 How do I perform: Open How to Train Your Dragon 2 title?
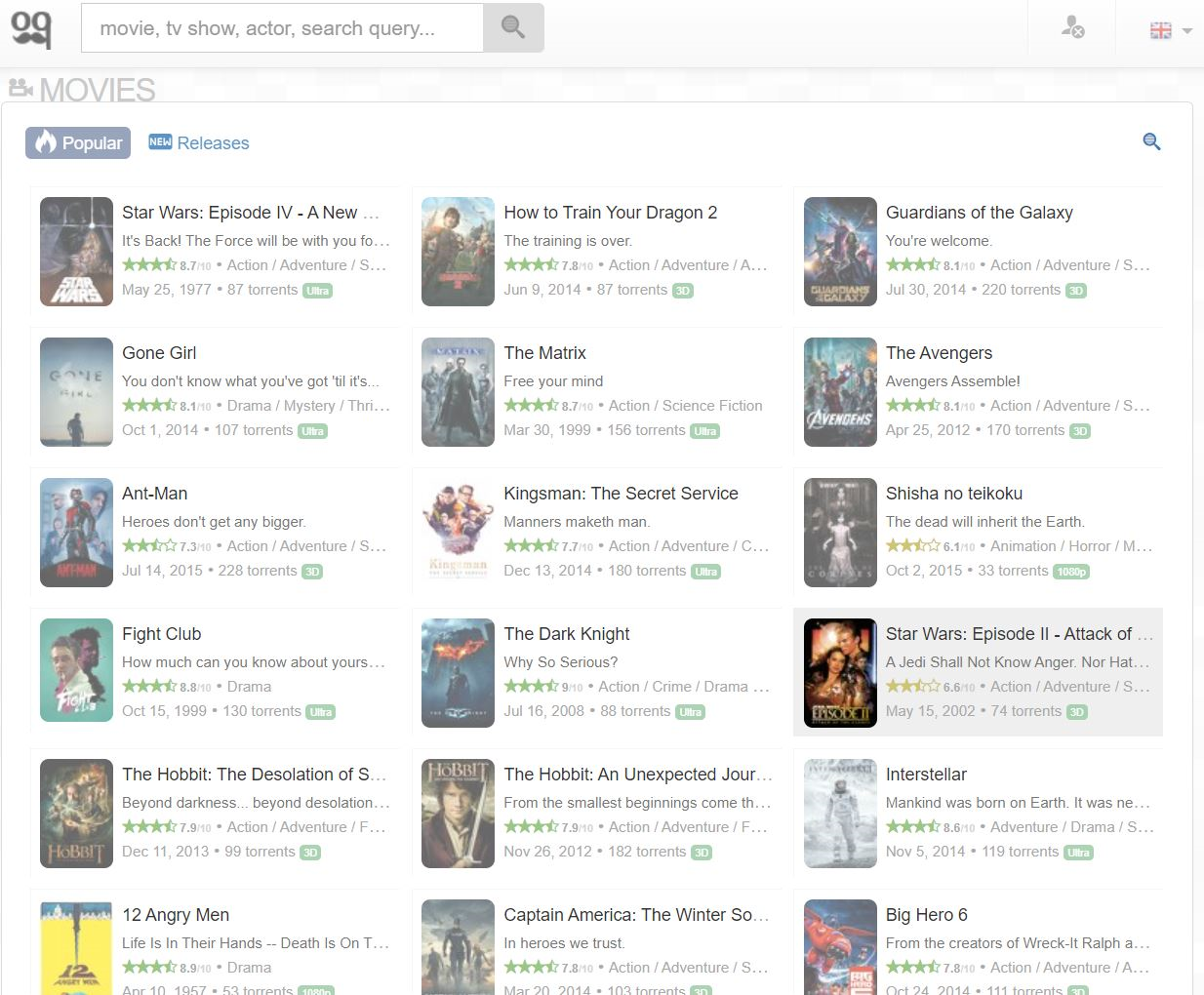pos(611,213)
